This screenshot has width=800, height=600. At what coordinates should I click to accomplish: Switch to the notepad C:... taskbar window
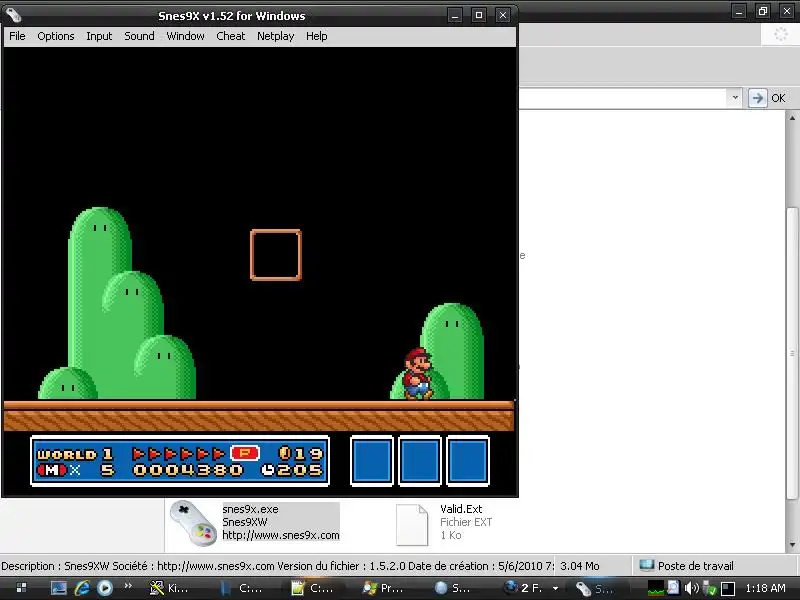click(x=312, y=588)
